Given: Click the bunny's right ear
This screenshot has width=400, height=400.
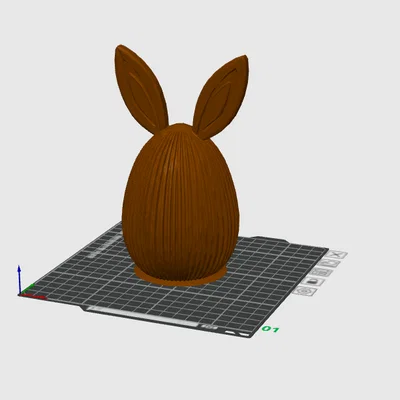Looking at the screenshot, I should (222, 97).
